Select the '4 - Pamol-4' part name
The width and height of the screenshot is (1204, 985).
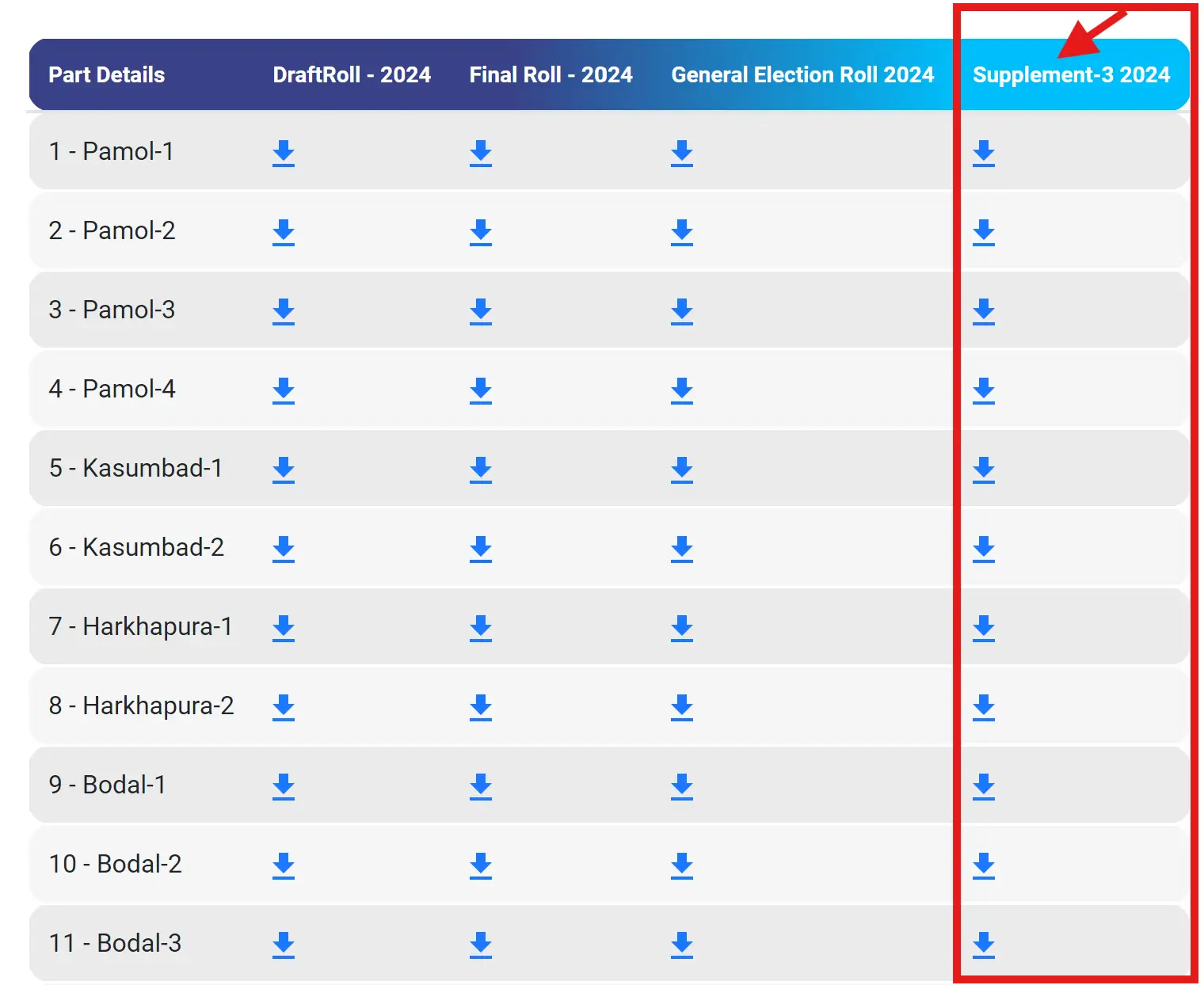tap(112, 389)
